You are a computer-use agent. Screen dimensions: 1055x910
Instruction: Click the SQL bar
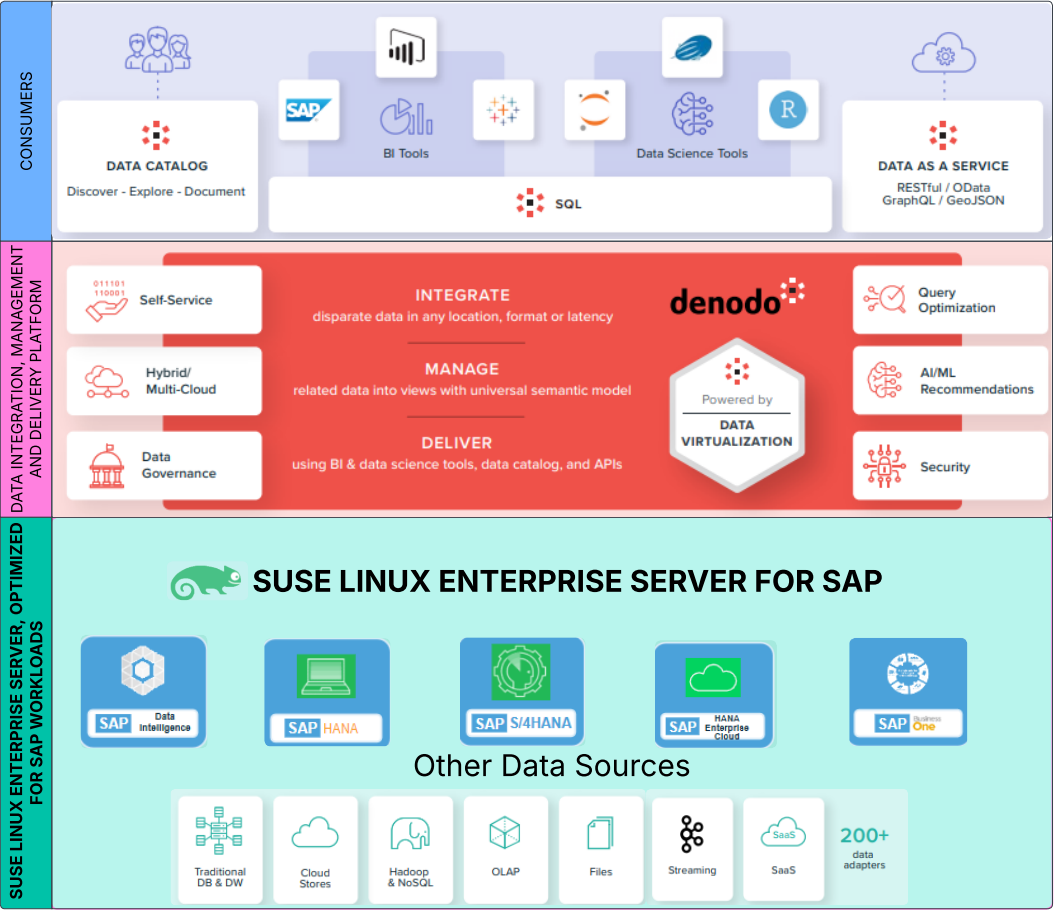(550, 204)
